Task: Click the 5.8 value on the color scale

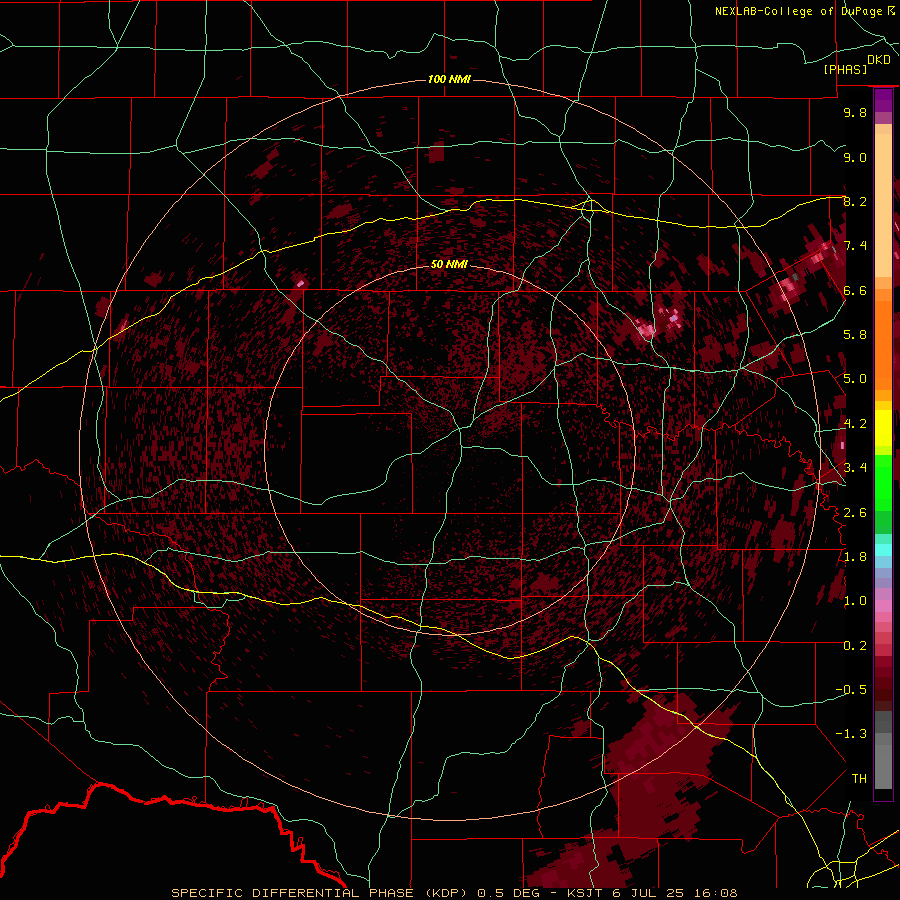Action: click(x=855, y=335)
